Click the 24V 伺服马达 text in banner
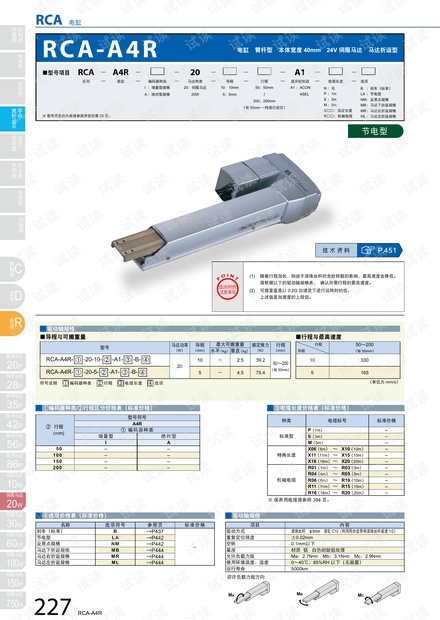Image resolution: width=440 pixels, height=620 pixels. tap(344, 50)
